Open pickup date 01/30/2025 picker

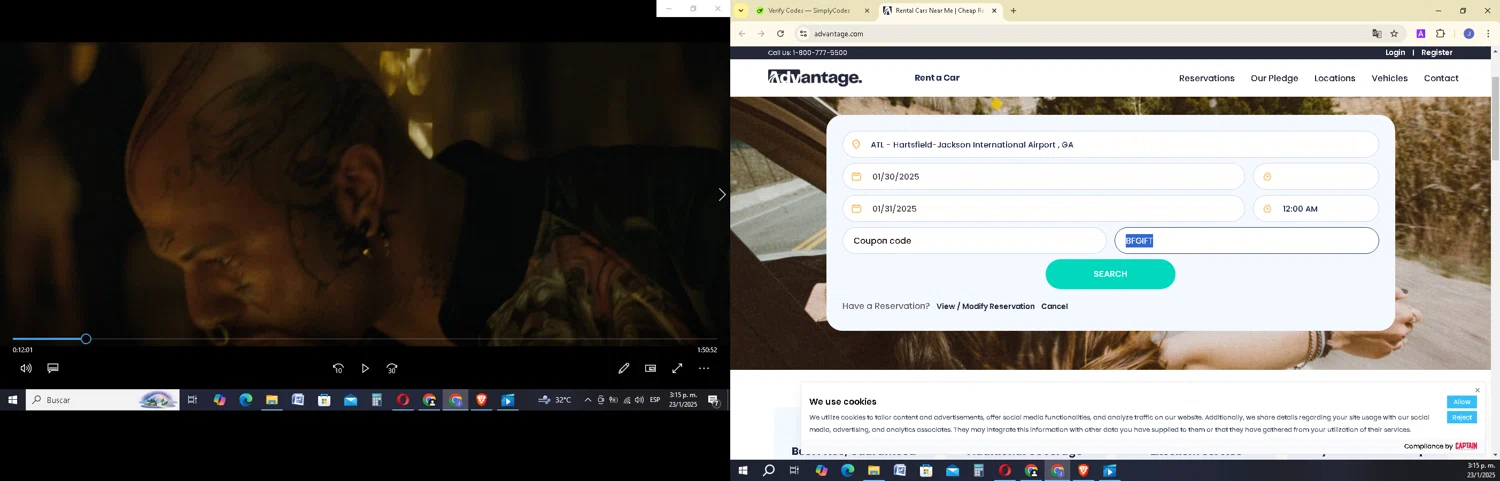coord(1043,177)
